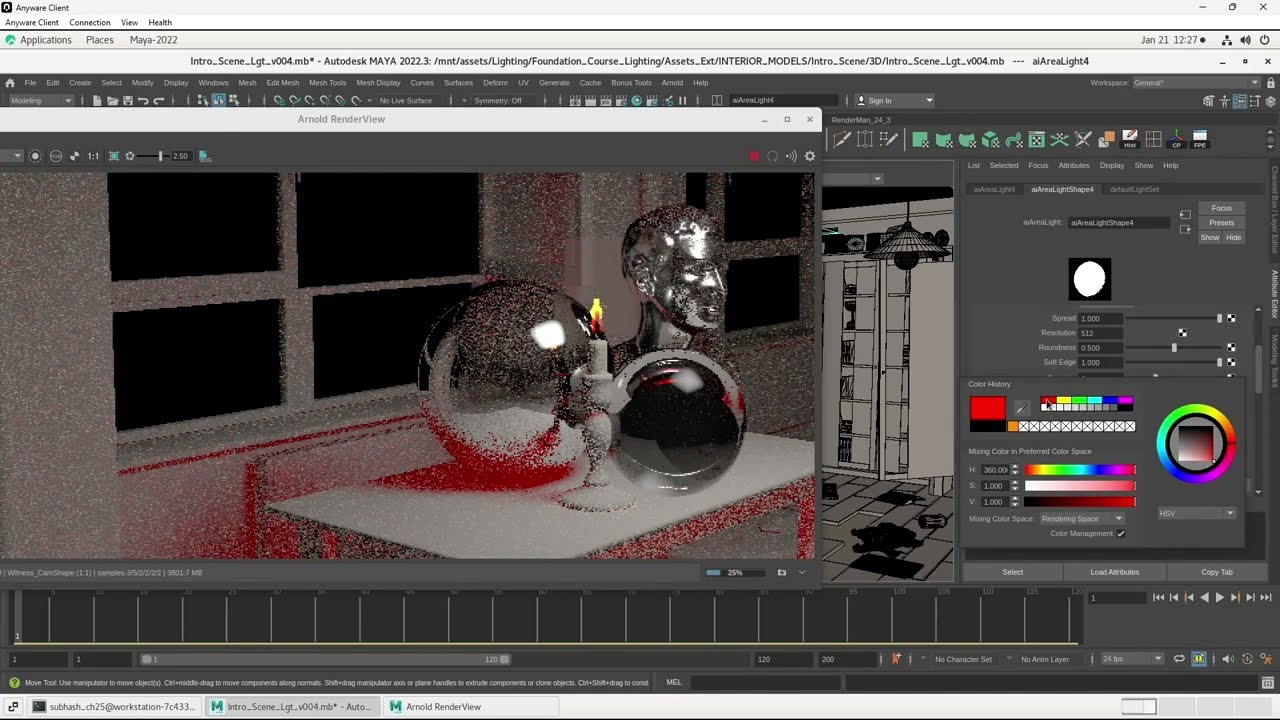
Task: Open the RenderMan_24_3 shelf tab
Action: point(861,120)
